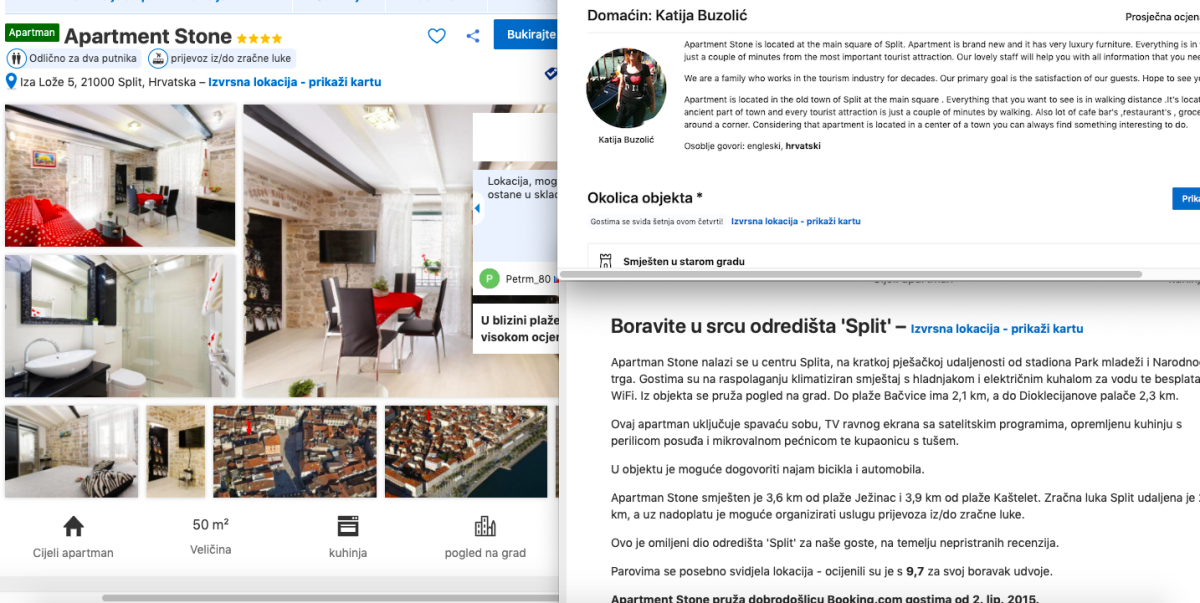Open the aerial waterfront view thumbnail
Viewport: 1200px width, 603px height.
[466, 451]
